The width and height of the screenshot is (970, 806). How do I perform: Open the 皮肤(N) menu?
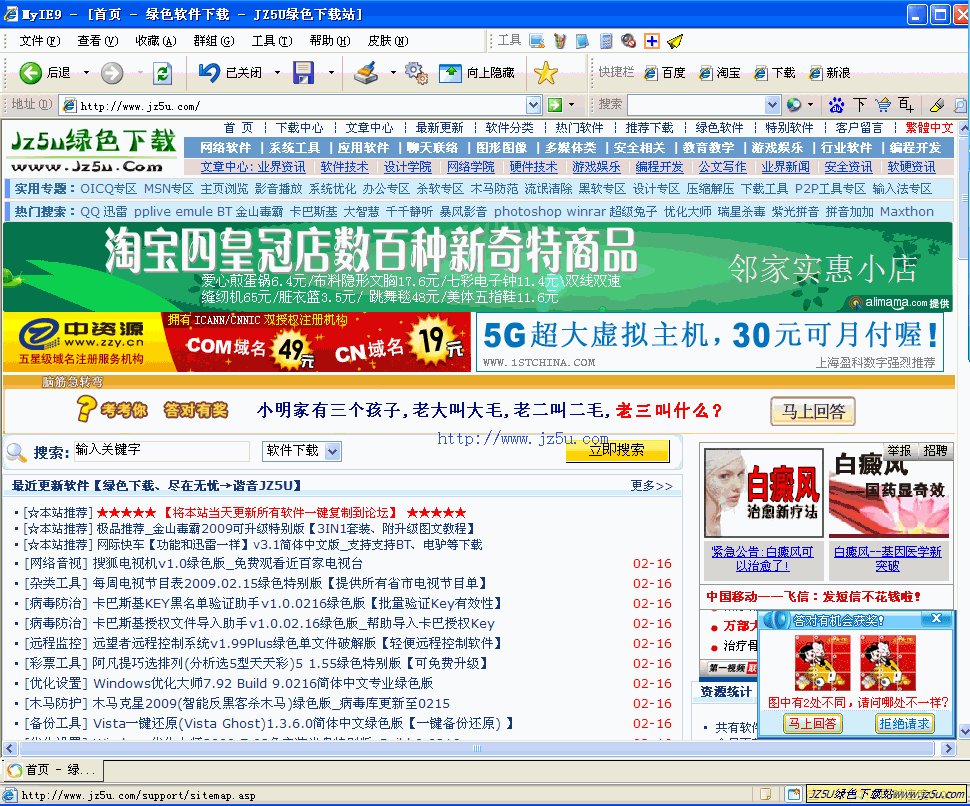388,41
